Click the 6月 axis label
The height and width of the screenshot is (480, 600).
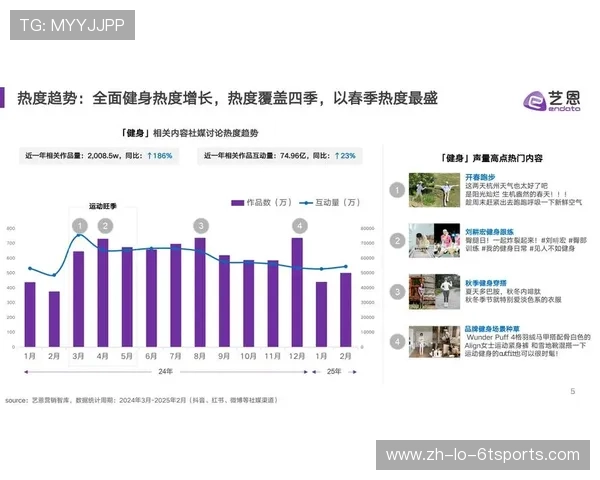click(151, 356)
